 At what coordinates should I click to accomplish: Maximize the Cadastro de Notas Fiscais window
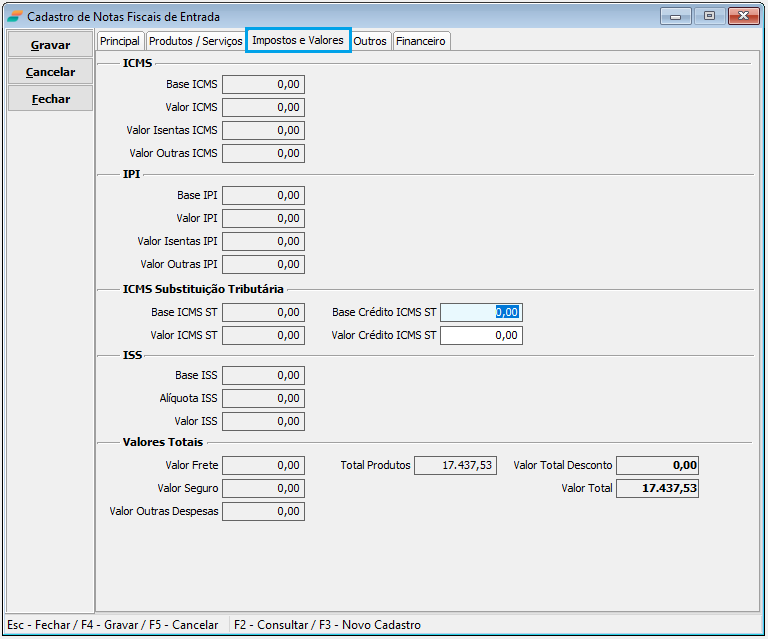point(710,16)
